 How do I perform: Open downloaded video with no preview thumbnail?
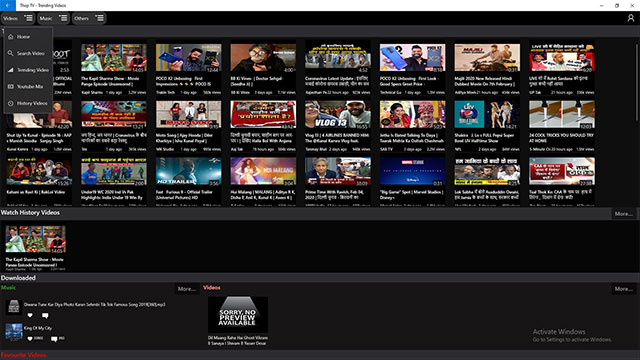238,315
